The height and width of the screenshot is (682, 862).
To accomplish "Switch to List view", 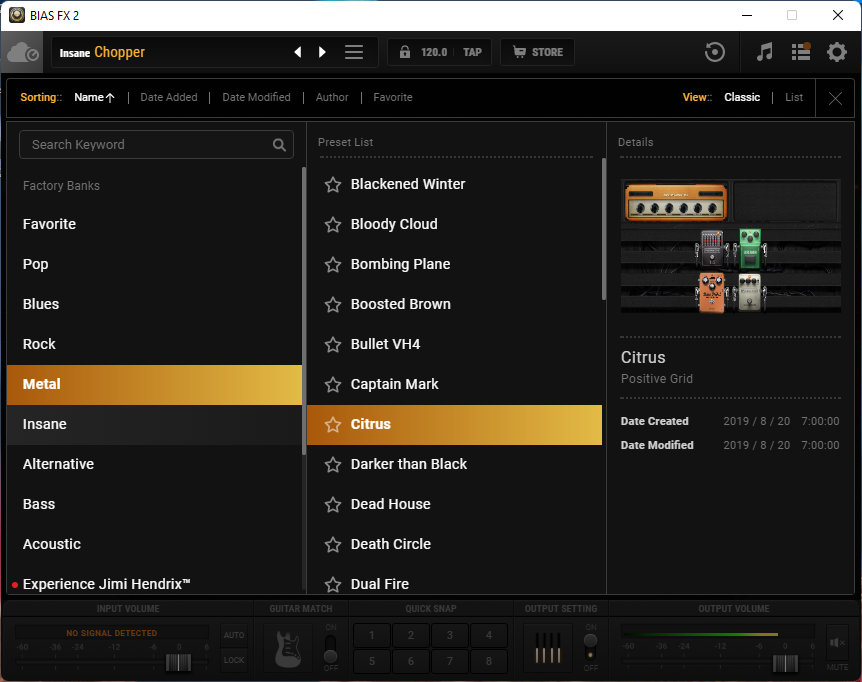I will [x=794, y=98].
